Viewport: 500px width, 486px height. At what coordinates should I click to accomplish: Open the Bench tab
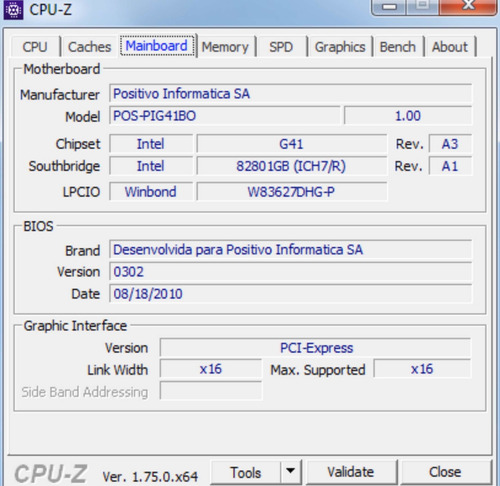(x=398, y=47)
